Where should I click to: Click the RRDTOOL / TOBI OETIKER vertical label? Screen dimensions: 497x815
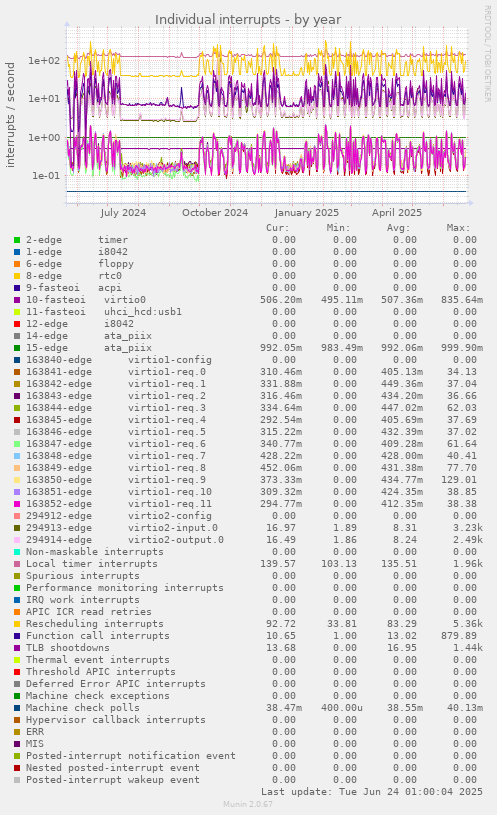tap(488, 54)
